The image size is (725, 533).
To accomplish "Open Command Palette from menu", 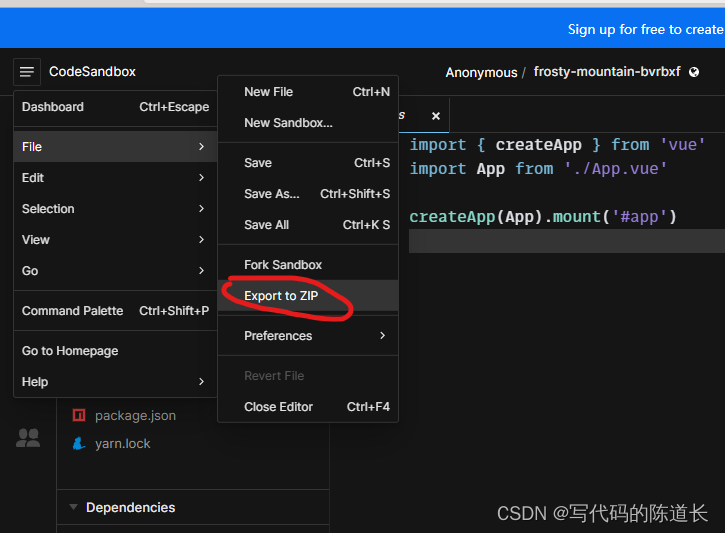I will click(x=115, y=311).
